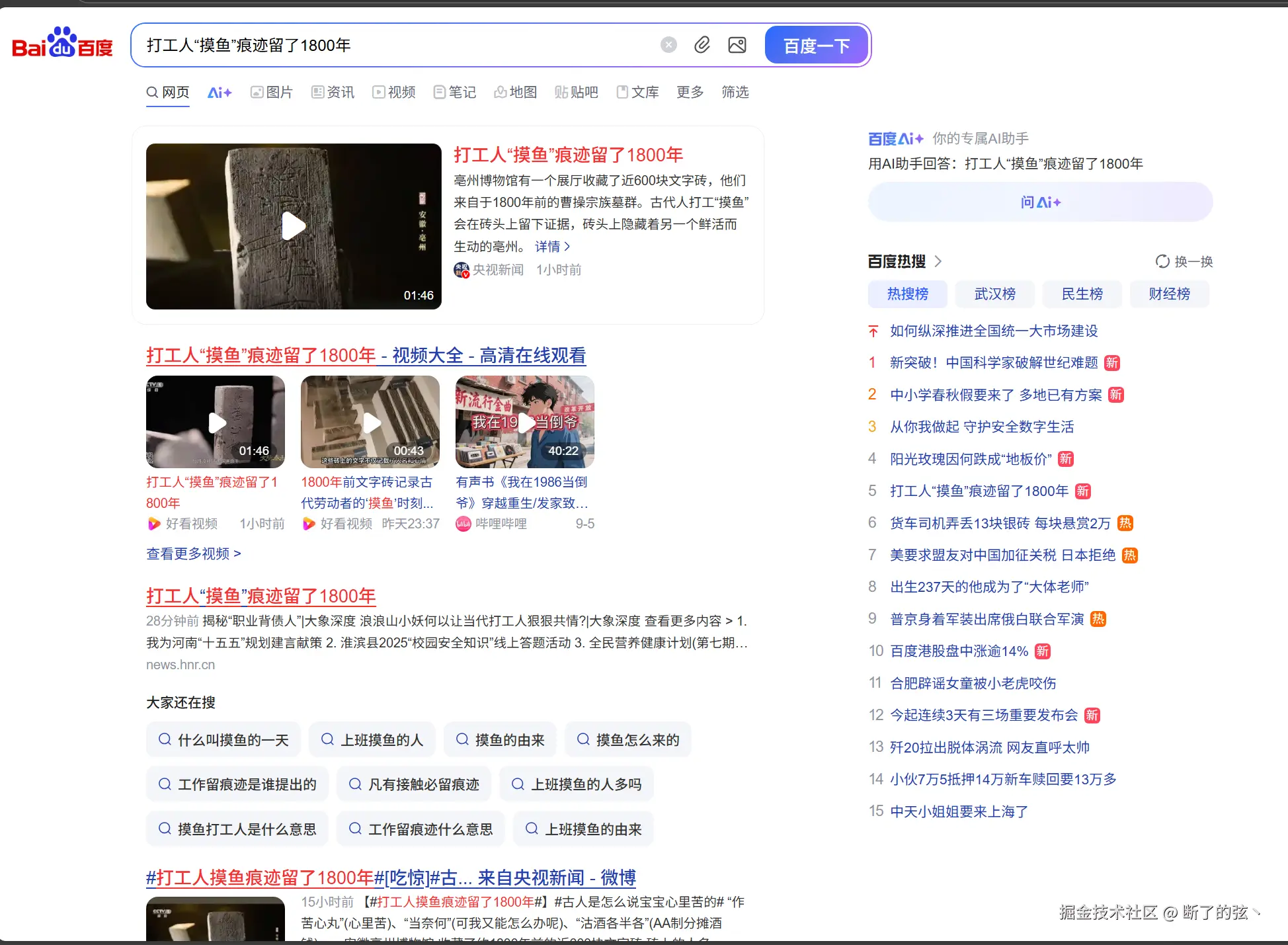1288x945 pixels.
Task: Switch to the 武汉榜 hot list tab
Action: [x=994, y=294]
